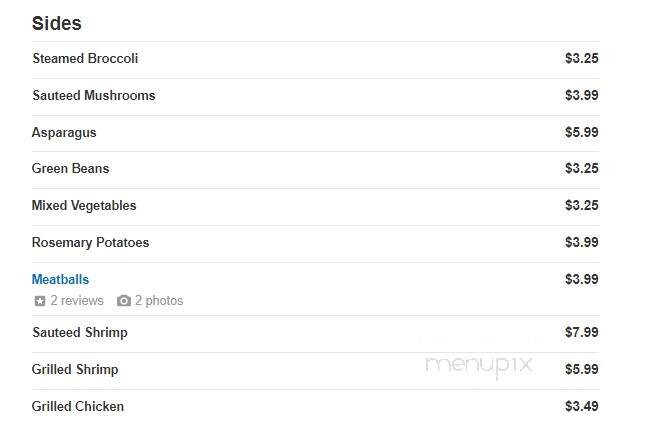658x447 pixels.
Task: Select the Steamed Broccoli item
Action: 85,58
